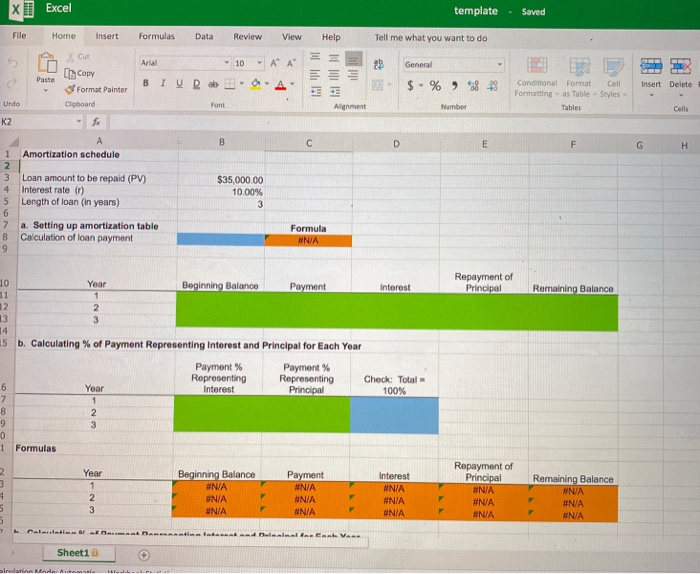Open the font color dropdown arrow
The height and width of the screenshot is (574, 700).
click(292, 83)
